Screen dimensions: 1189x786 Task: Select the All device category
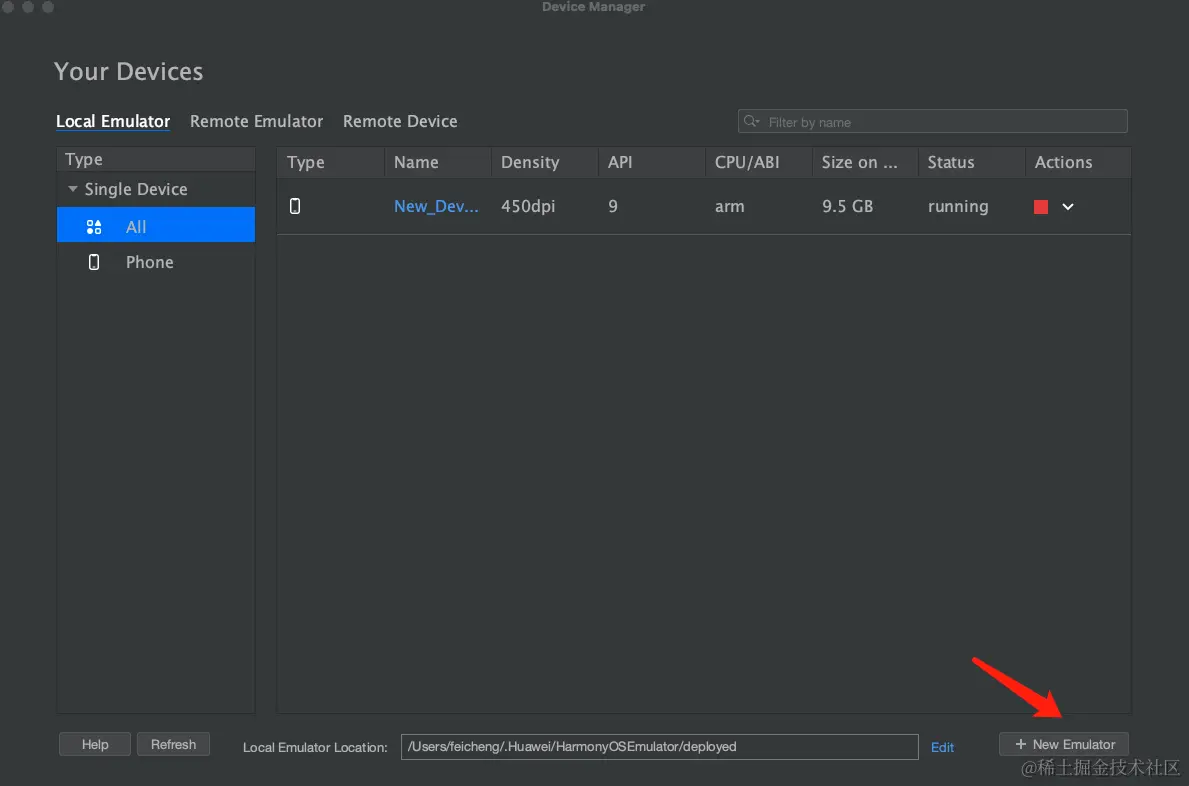point(155,225)
